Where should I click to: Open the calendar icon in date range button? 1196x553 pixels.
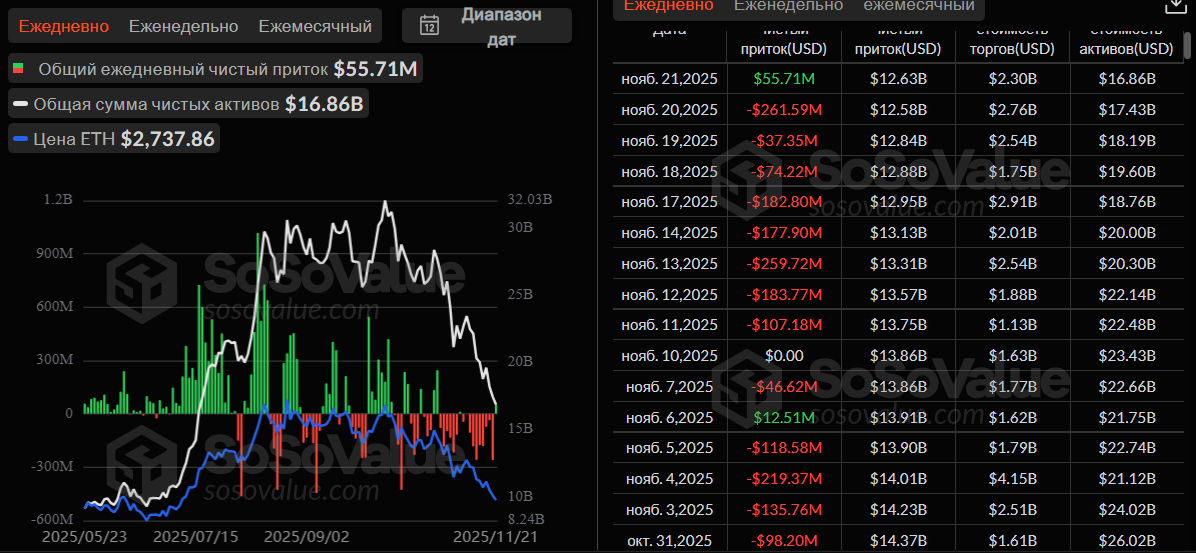pos(429,26)
